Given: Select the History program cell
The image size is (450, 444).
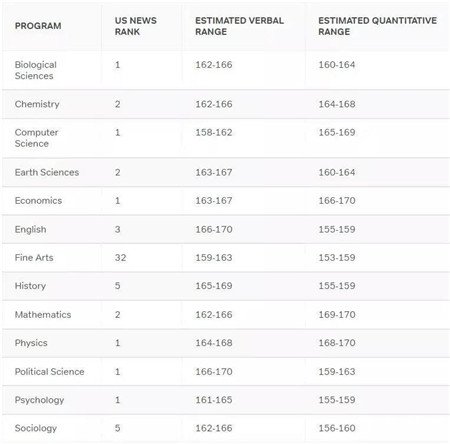Looking at the screenshot, I should [x=30, y=286].
